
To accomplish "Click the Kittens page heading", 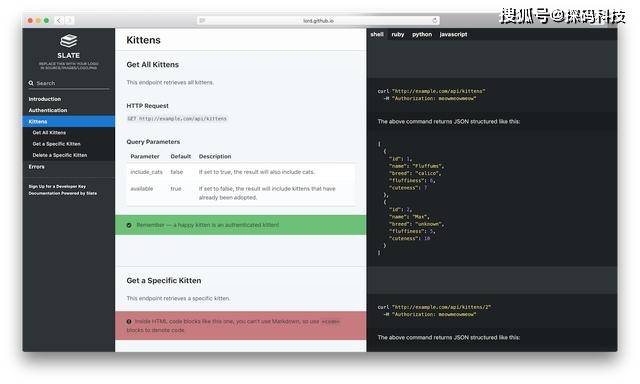I will point(143,40).
